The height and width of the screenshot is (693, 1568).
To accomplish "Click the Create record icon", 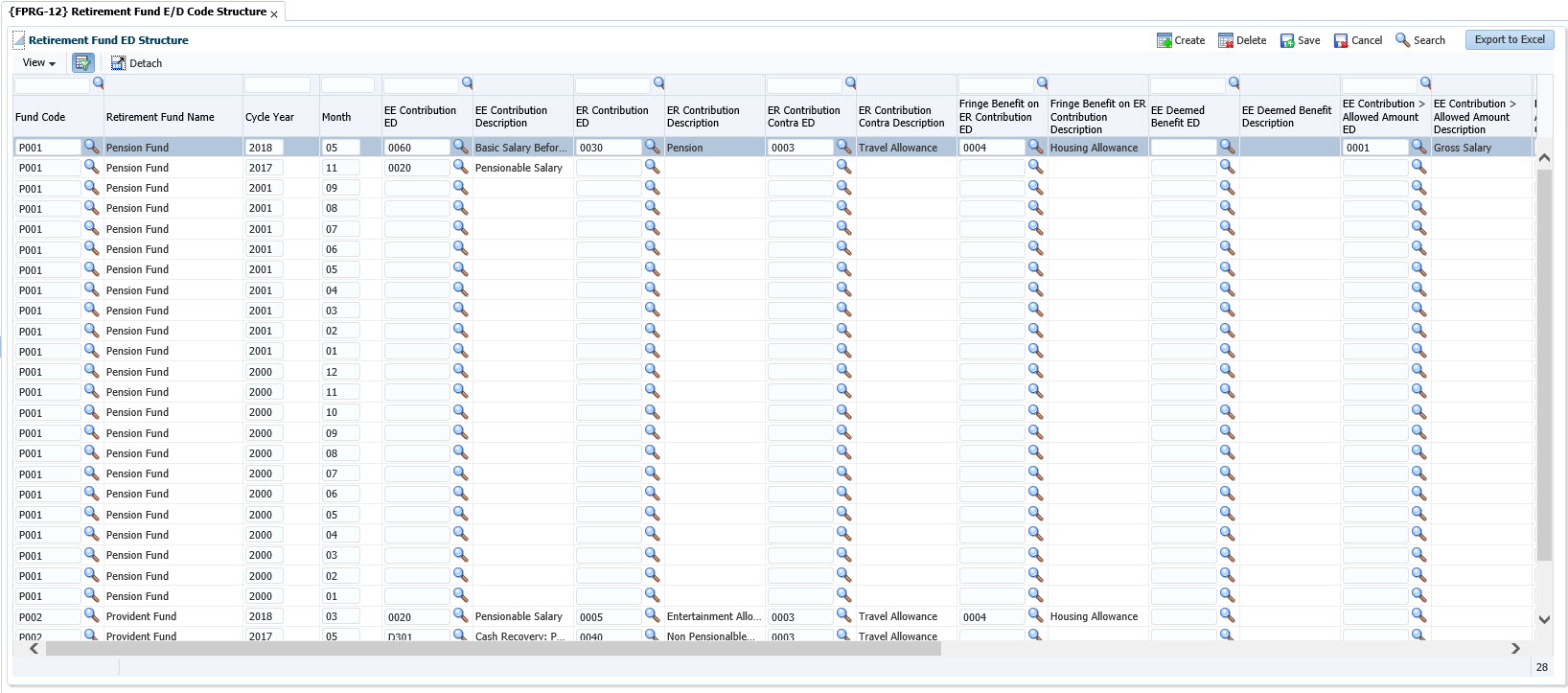I will click(1164, 40).
